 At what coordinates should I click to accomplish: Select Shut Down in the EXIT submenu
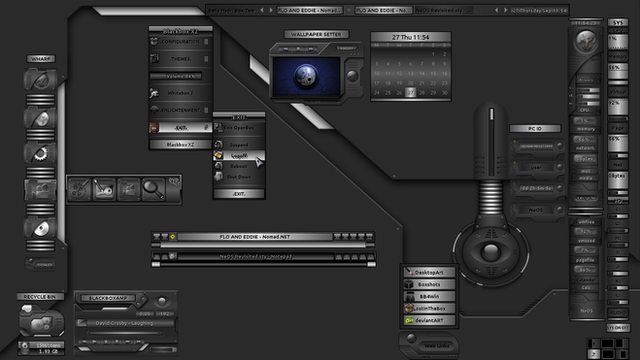click(x=239, y=177)
